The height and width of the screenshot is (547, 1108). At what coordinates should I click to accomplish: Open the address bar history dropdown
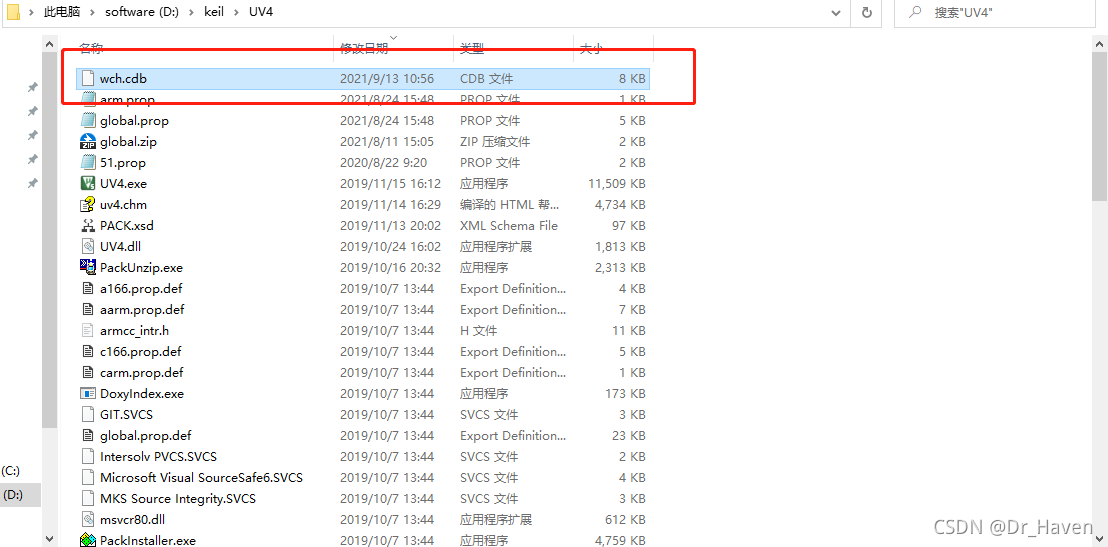pyautogui.click(x=836, y=12)
